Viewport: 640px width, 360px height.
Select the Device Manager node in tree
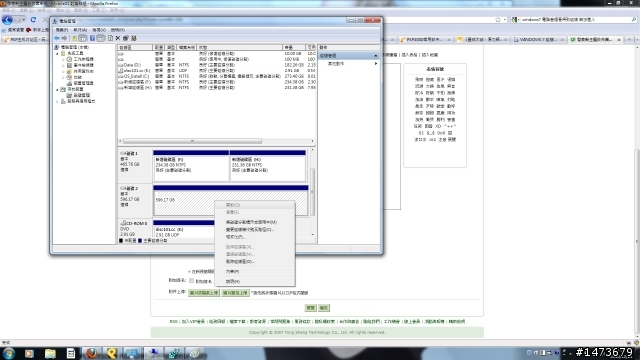pyautogui.click(x=81, y=83)
